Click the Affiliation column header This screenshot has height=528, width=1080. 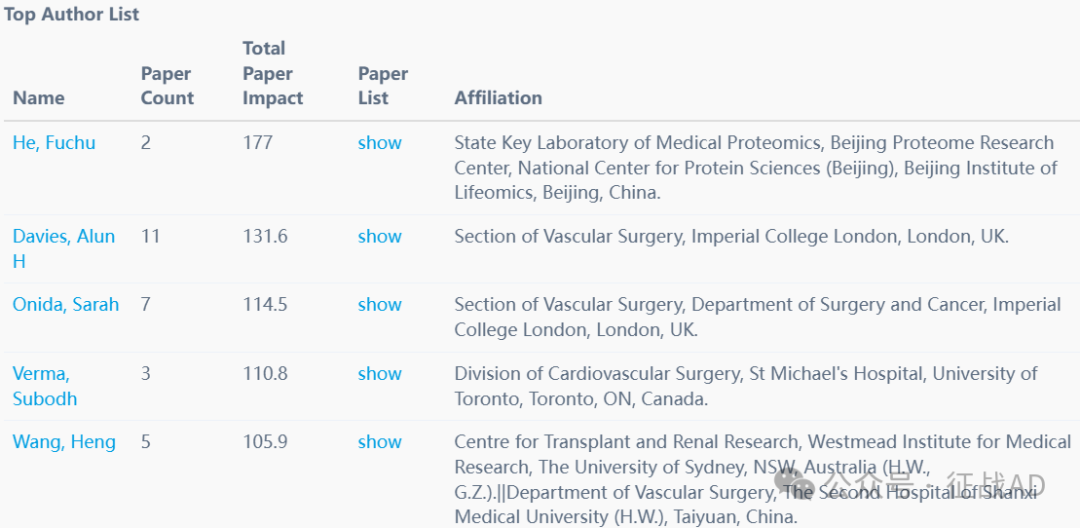click(498, 98)
